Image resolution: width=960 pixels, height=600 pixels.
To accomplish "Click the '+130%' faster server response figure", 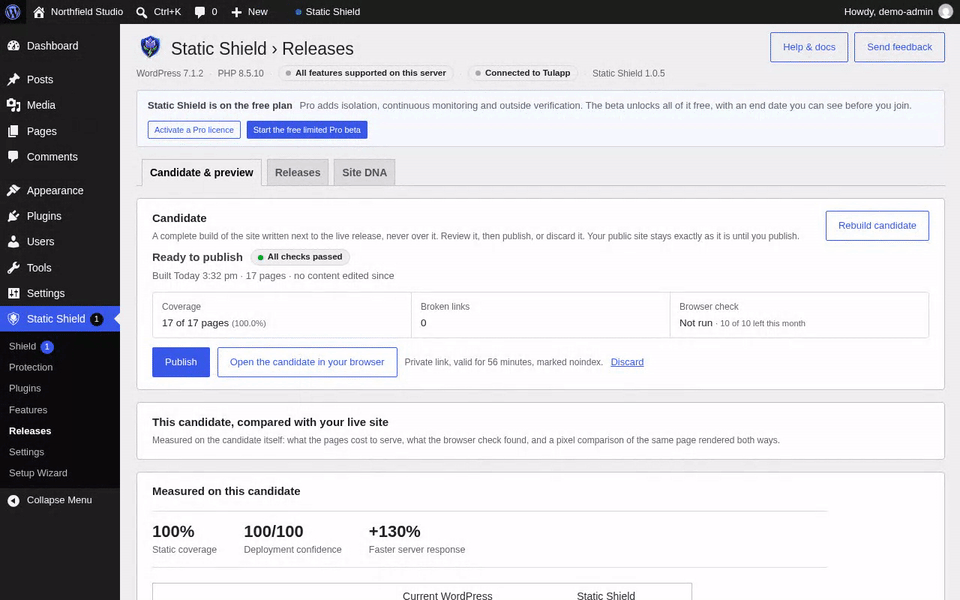I will (394, 531).
